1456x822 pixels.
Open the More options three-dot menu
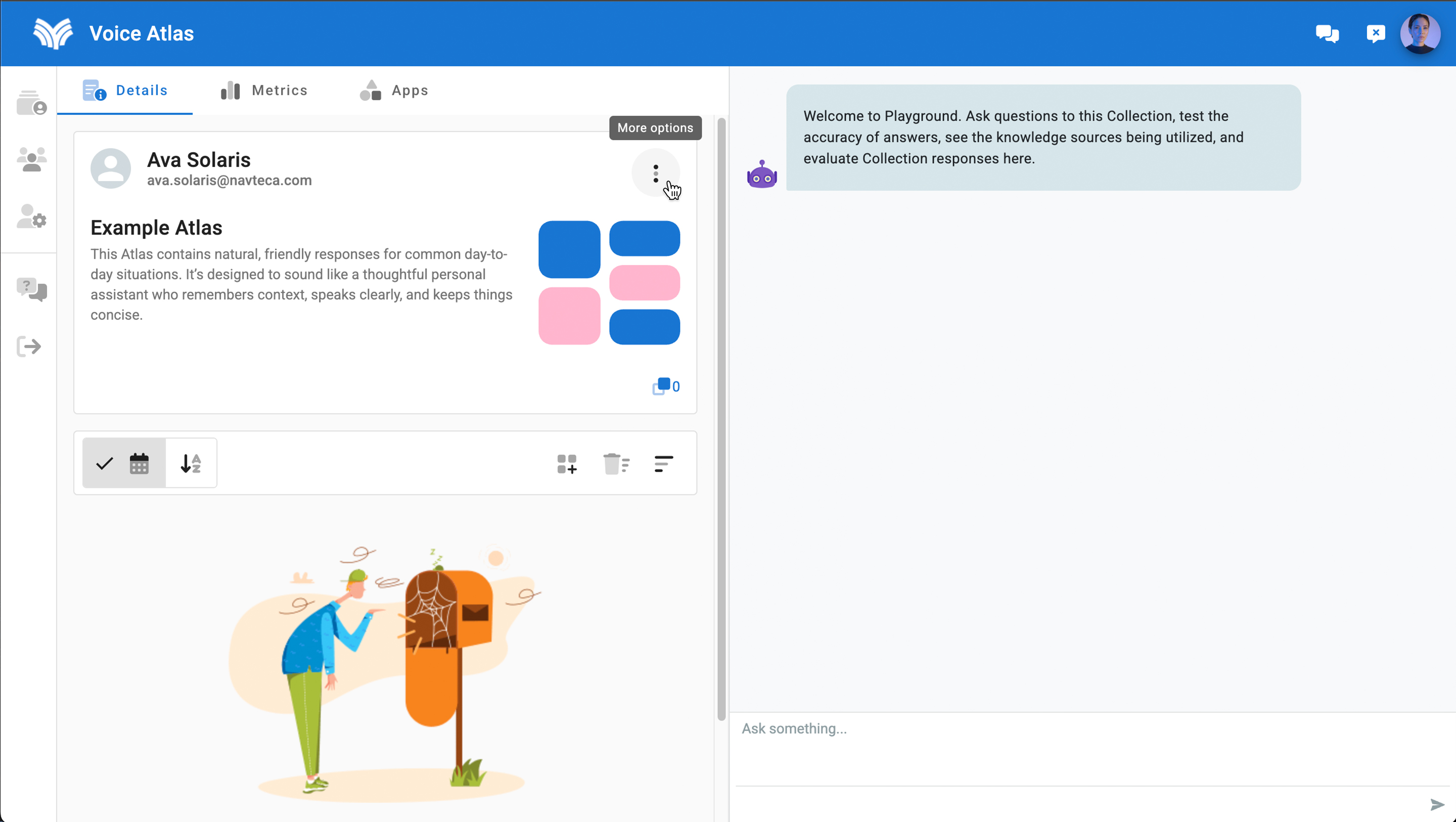(x=656, y=173)
